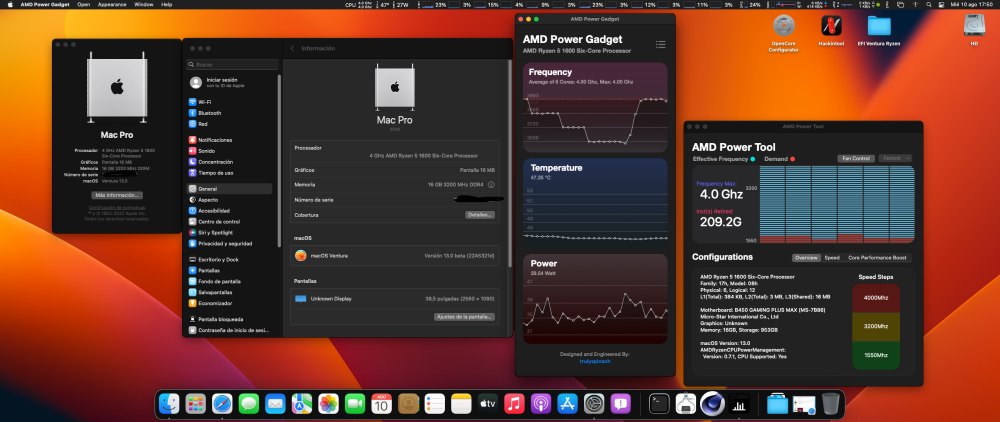Open the Help menu
This screenshot has height=422, width=1000.
[x=166, y=4]
